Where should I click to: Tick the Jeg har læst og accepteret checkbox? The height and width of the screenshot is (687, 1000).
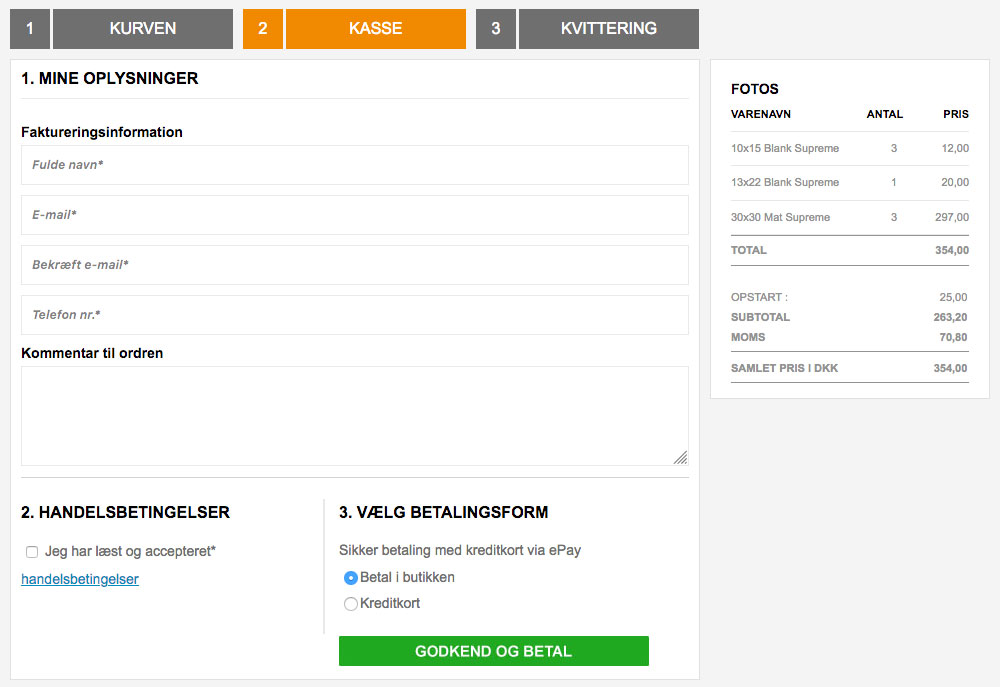(32, 552)
